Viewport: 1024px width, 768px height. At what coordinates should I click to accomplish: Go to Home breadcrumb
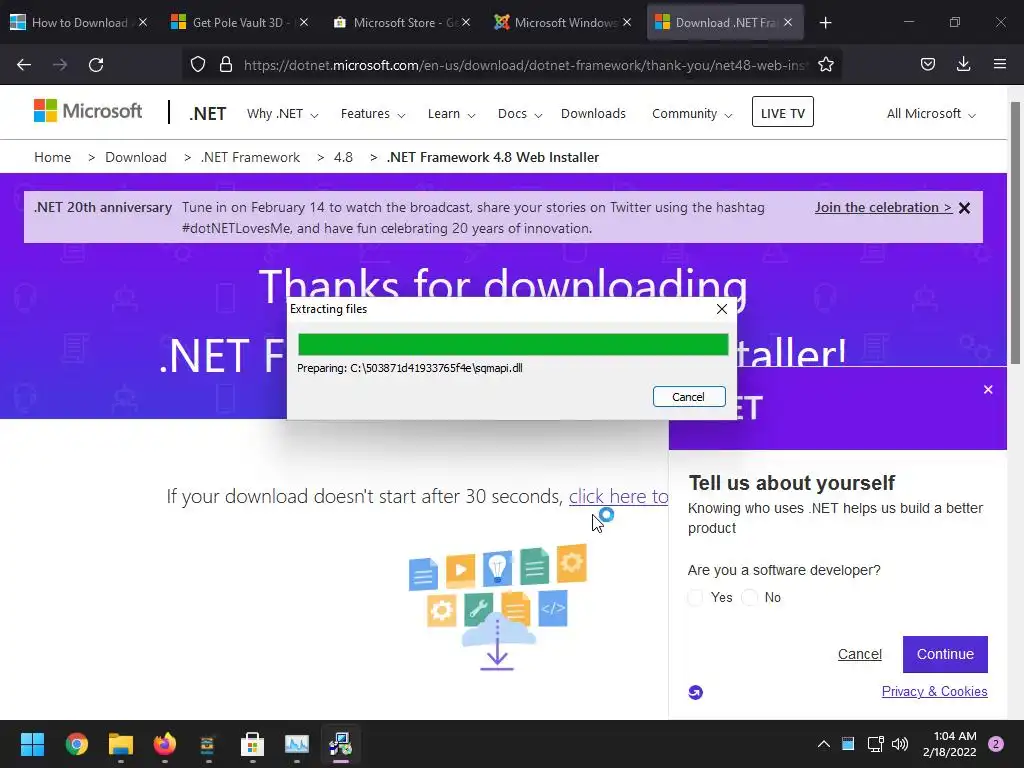52,157
